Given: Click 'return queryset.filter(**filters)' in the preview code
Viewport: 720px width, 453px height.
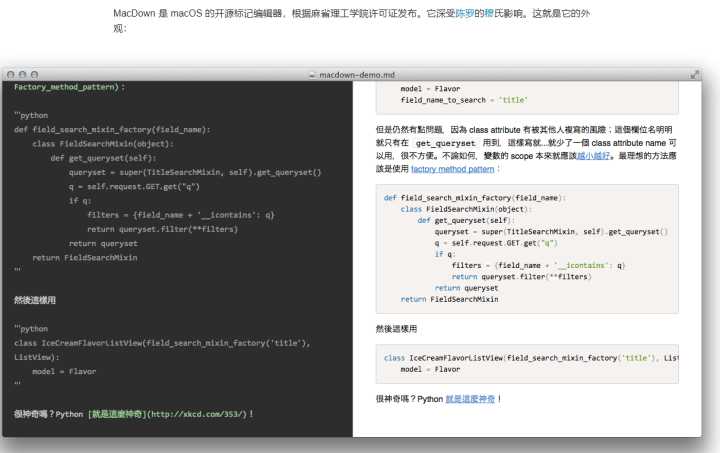Looking at the screenshot, I should (x=522, y=277).
